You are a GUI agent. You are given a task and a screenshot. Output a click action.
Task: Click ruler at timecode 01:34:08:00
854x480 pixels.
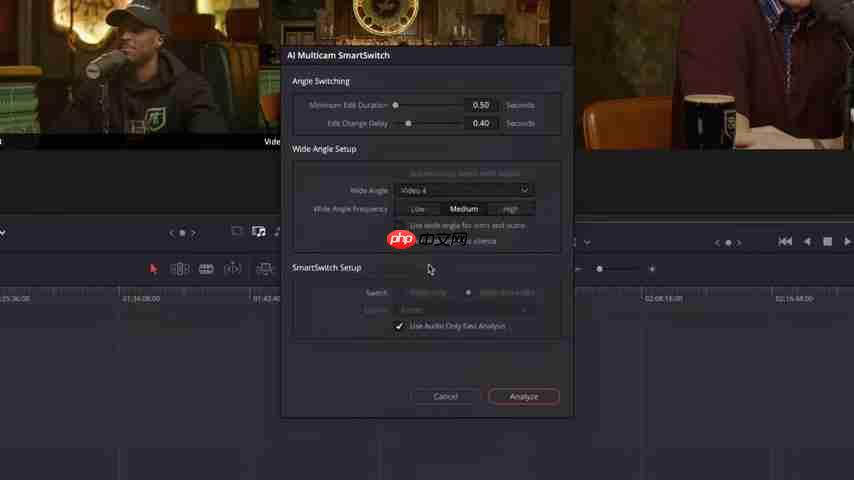pyautogui.click(x=141, y=299)
